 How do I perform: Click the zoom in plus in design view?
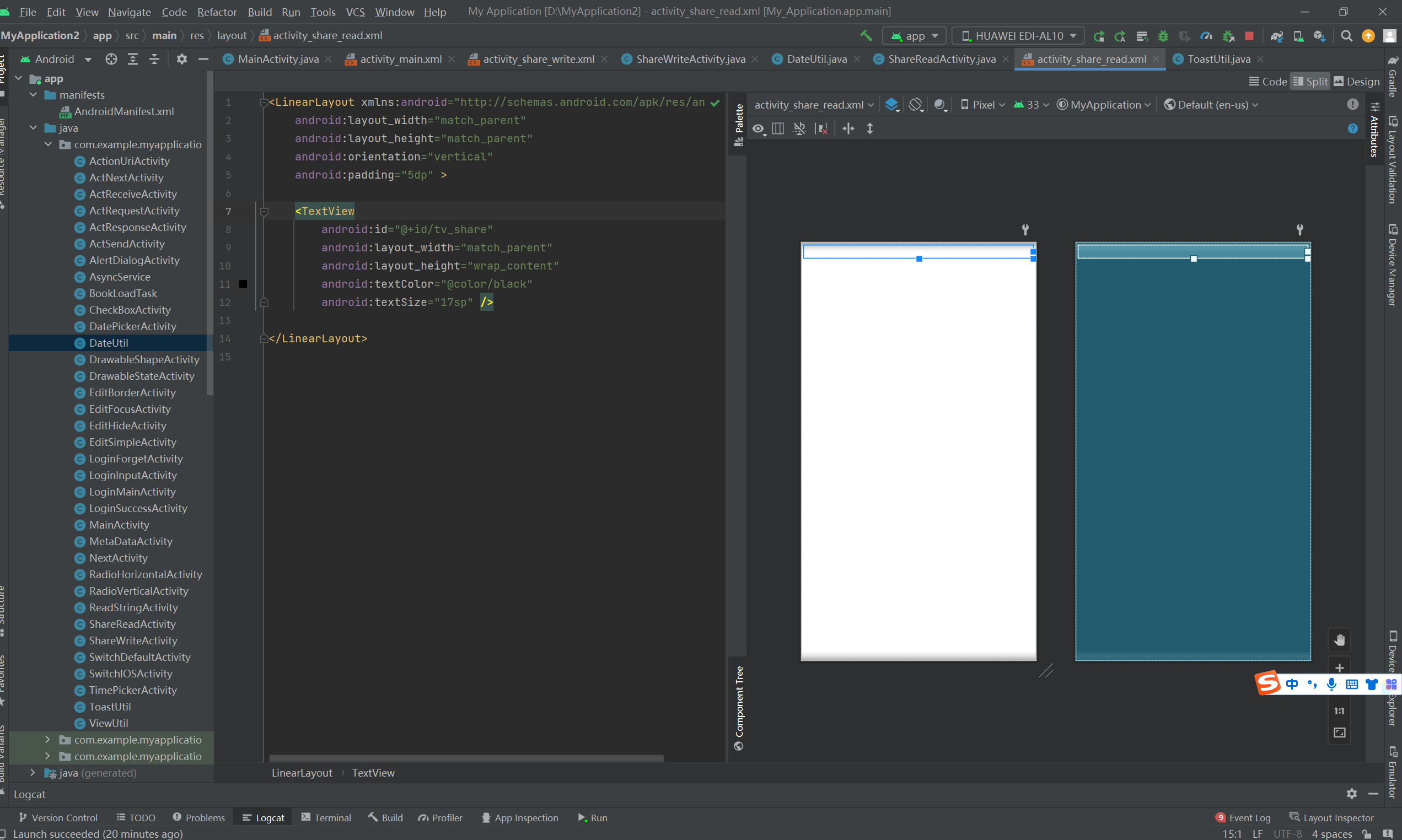tap(1339, 668)
